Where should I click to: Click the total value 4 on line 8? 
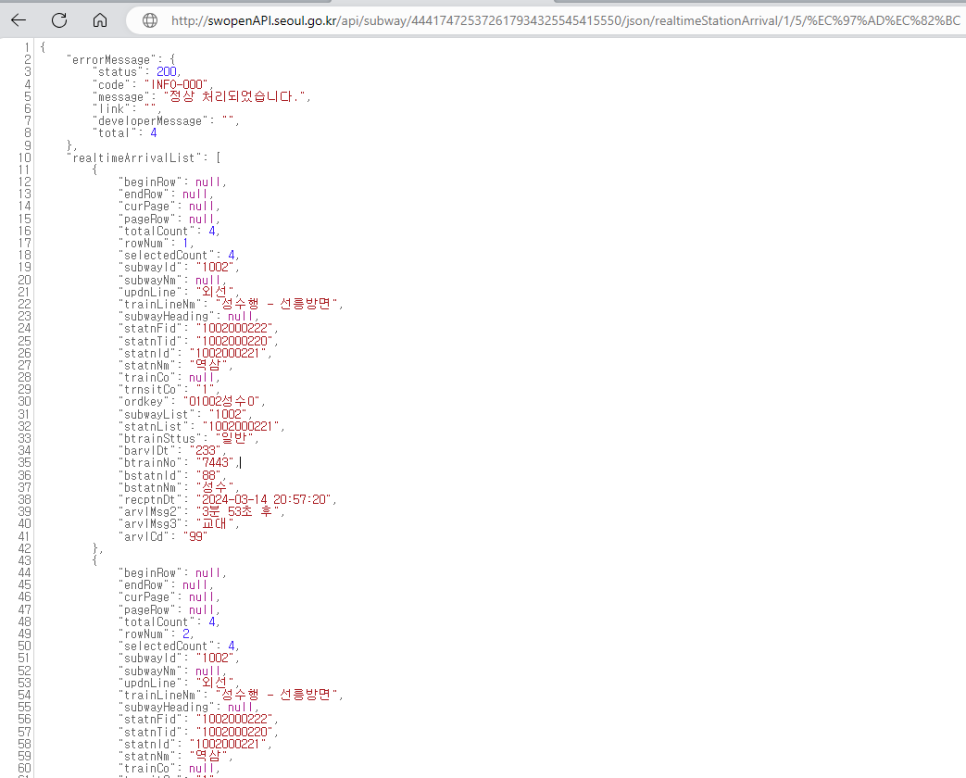click(x=153, y=133)
